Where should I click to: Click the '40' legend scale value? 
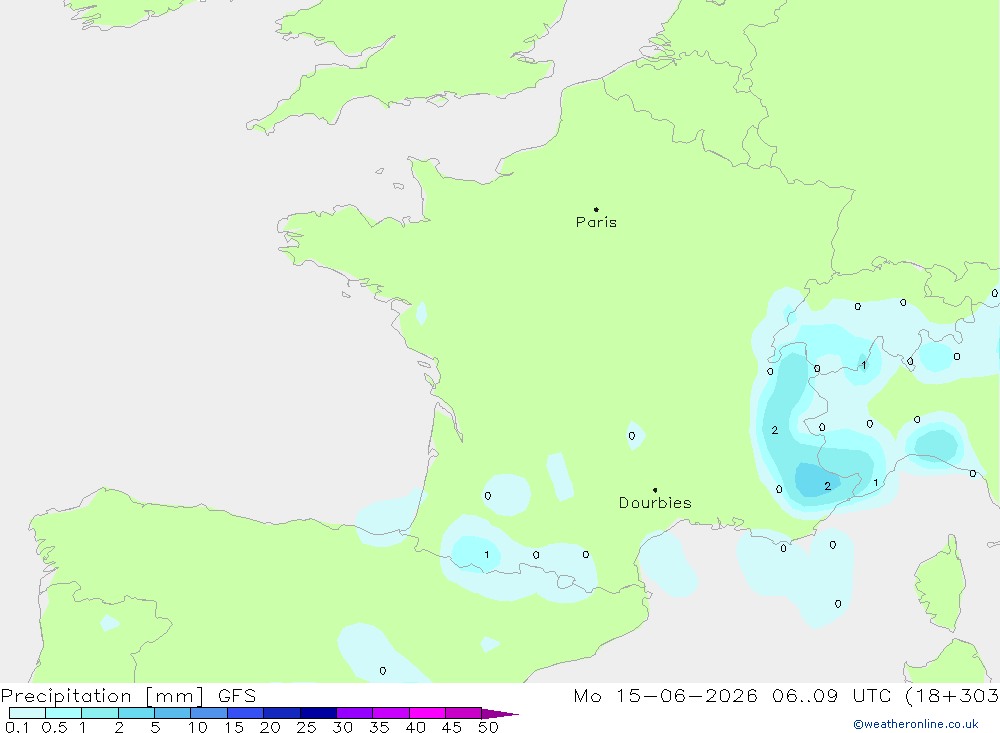pyautogui.click(x=416, y=727)
